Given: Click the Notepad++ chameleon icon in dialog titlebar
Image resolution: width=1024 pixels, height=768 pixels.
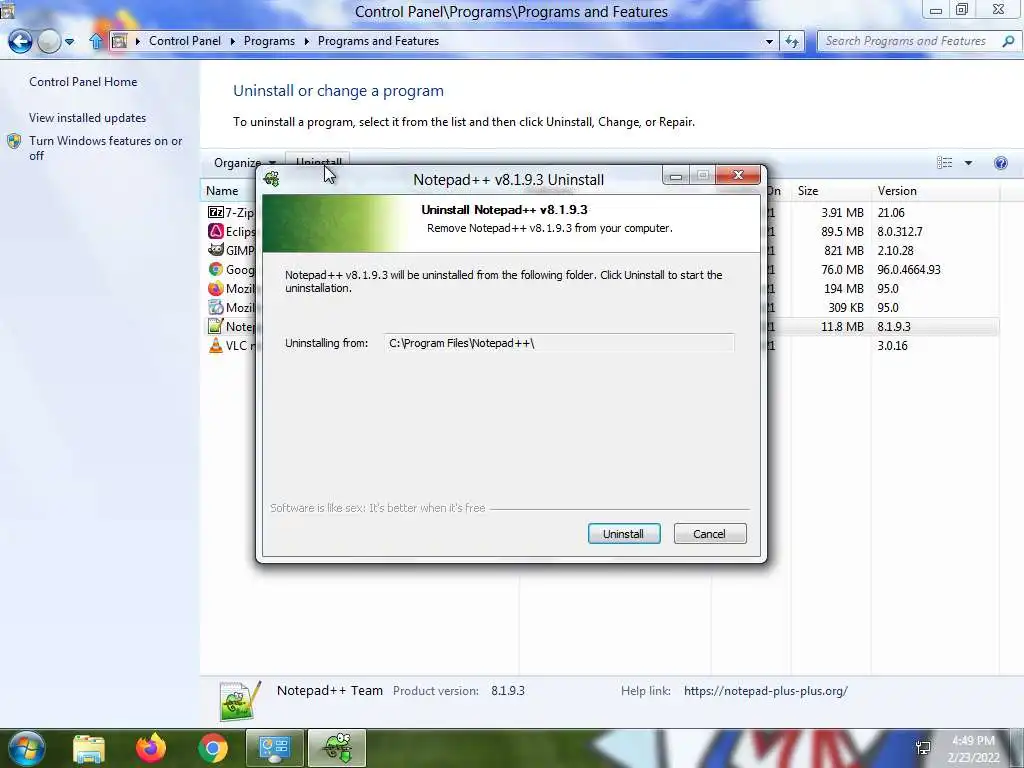Looking at the screenshot, I should coord(272,178).
